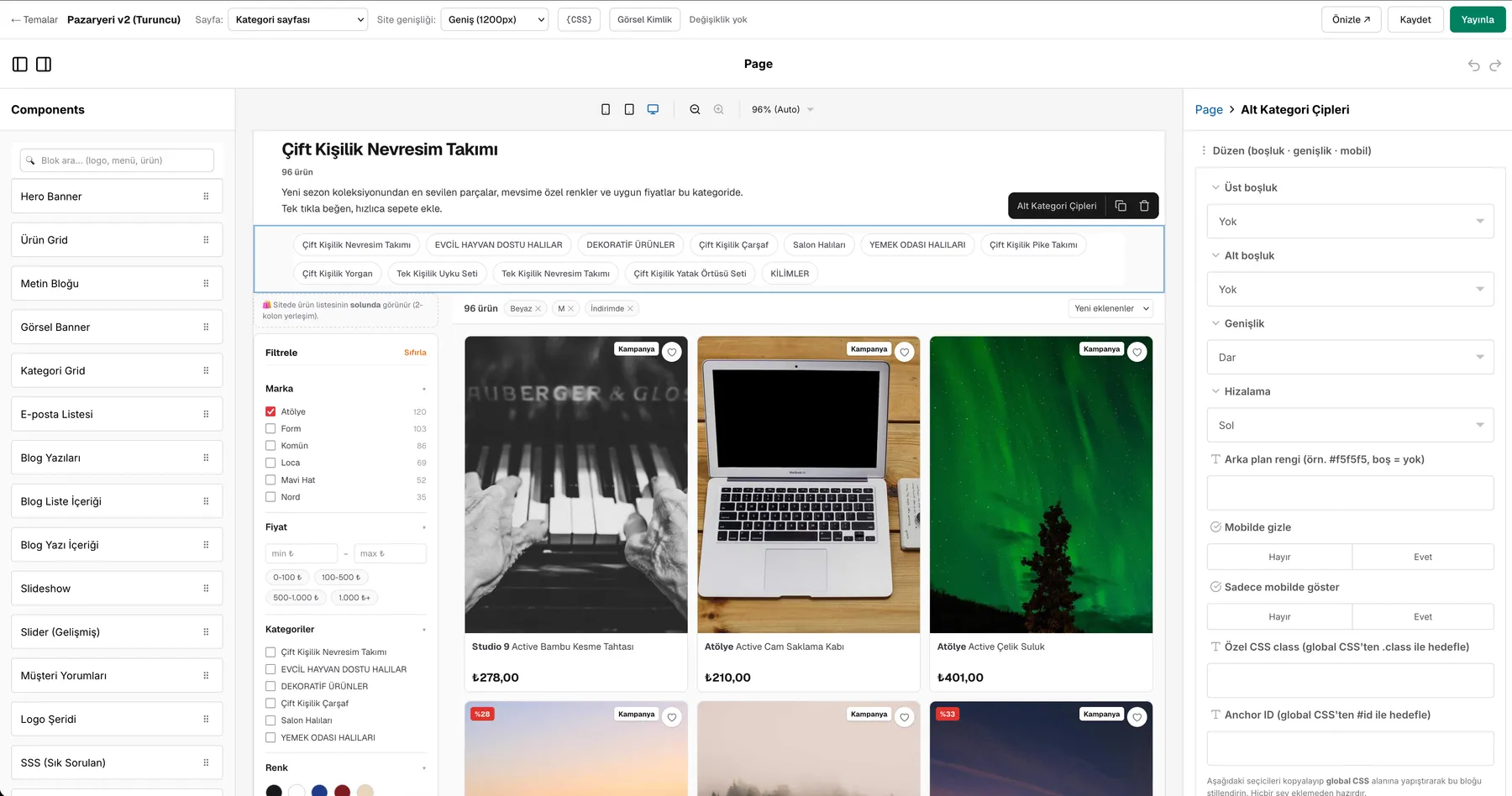The image size is (1512, 796).
Task: Grab the Metin Bloğu drag handle
Action: tap(206, 284)
